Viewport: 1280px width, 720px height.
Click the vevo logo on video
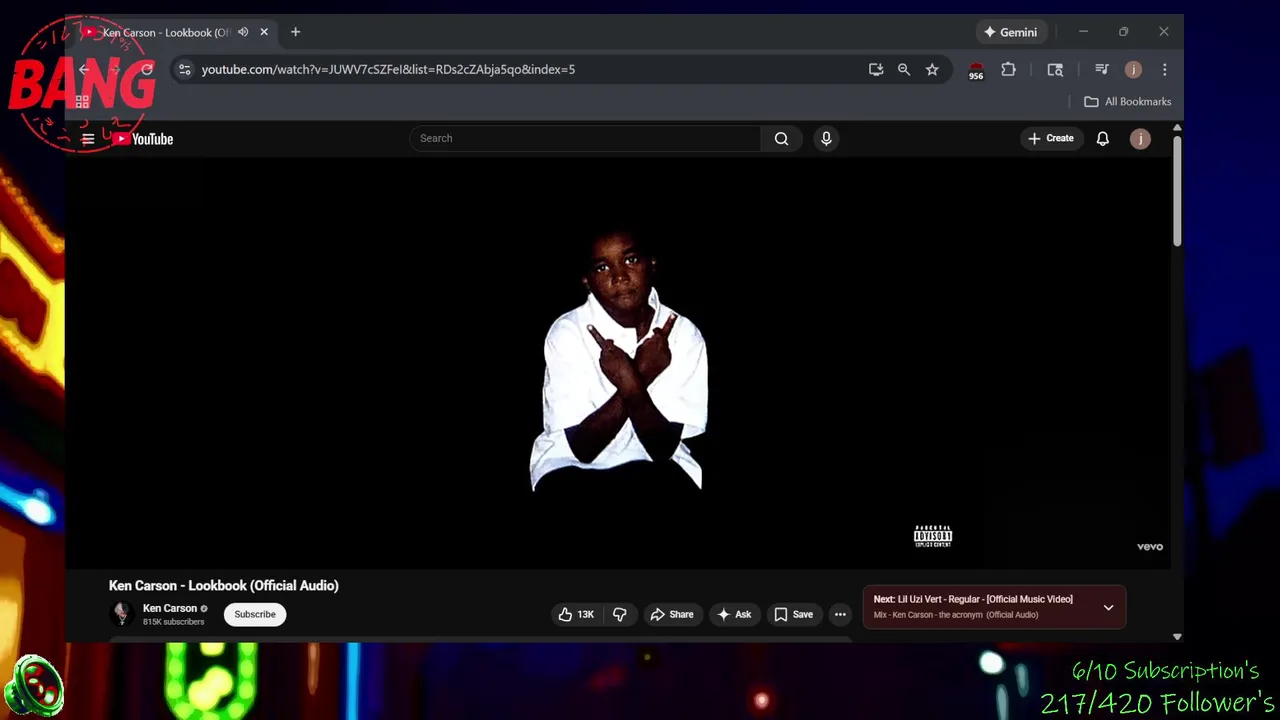pyautogui.click(x=1150, y=547)
